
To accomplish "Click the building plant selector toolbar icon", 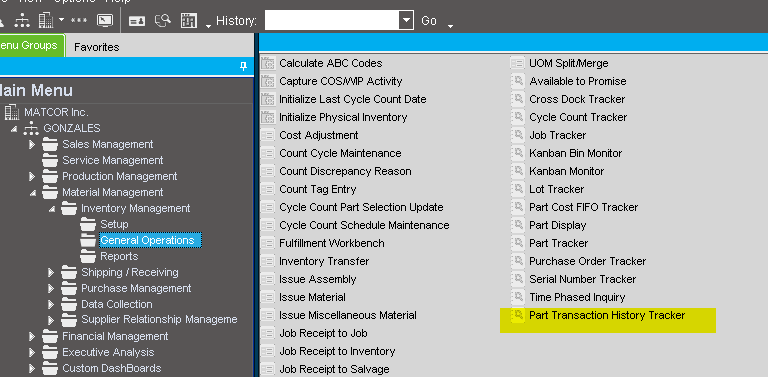I will point(46,20).
